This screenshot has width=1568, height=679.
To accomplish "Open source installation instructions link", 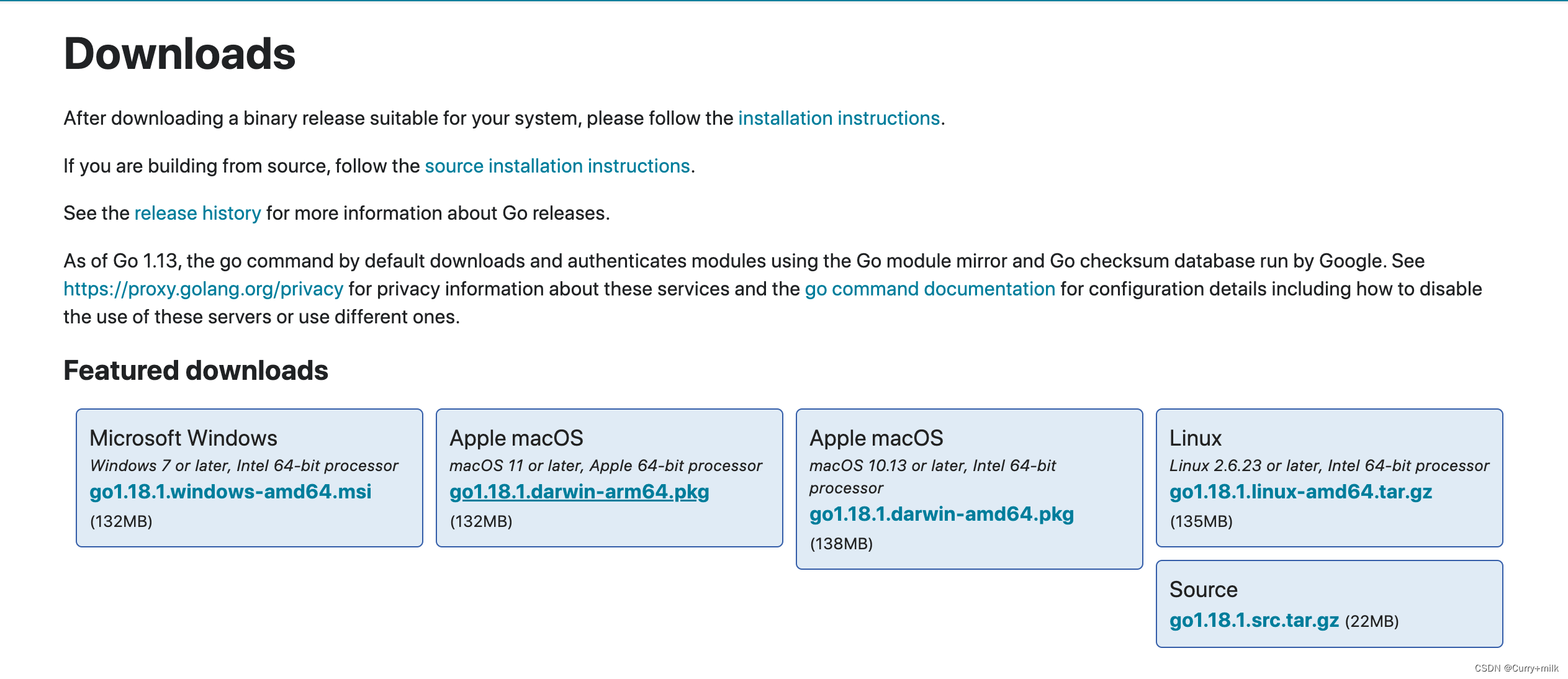I will [x=557, y=166].
